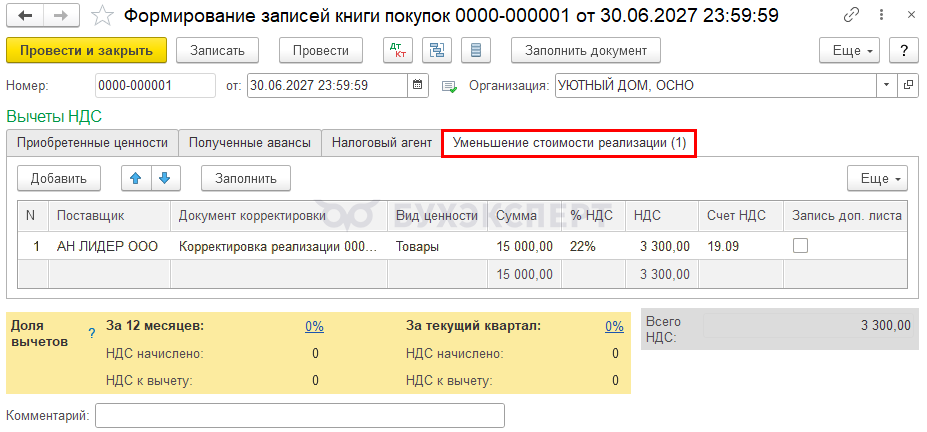
Task: Select the 22% VAT rate cell
Action: click(594, 246)
